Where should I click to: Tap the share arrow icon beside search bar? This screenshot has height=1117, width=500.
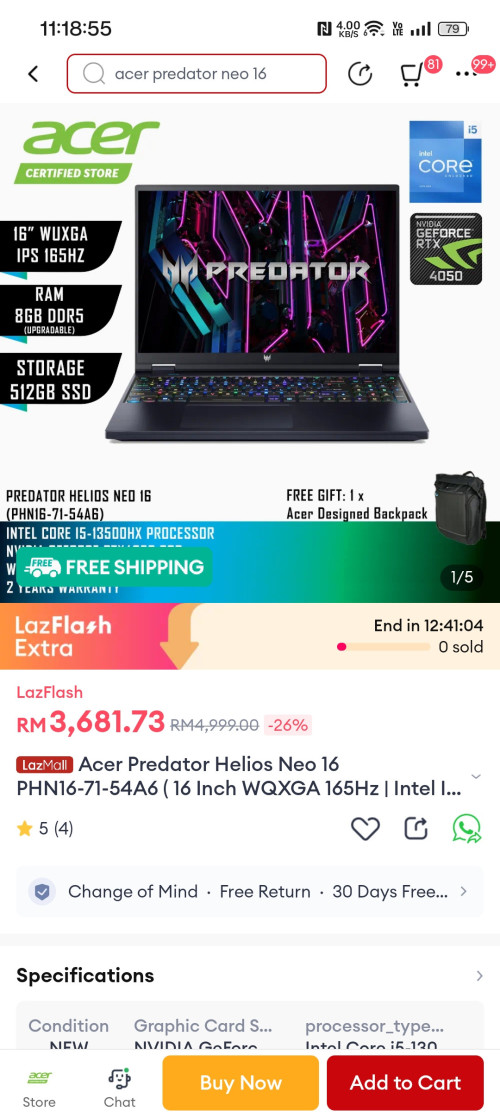(360, 73)
